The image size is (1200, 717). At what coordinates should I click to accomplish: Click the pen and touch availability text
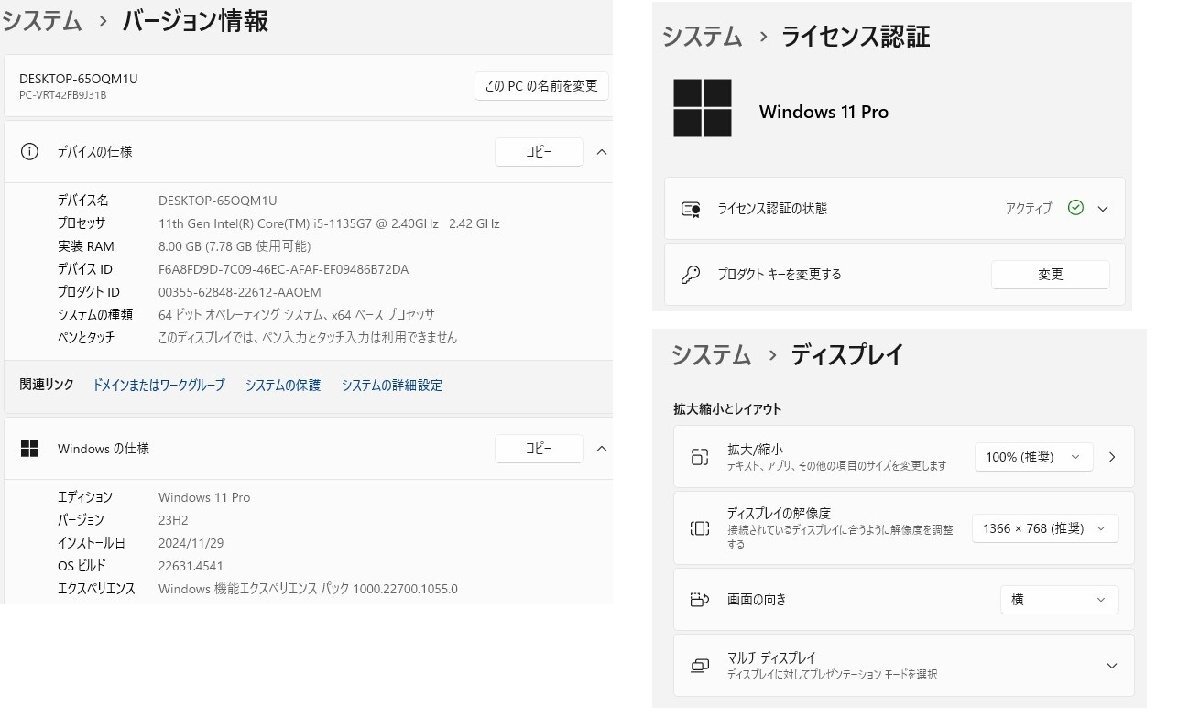pos(307,337)
